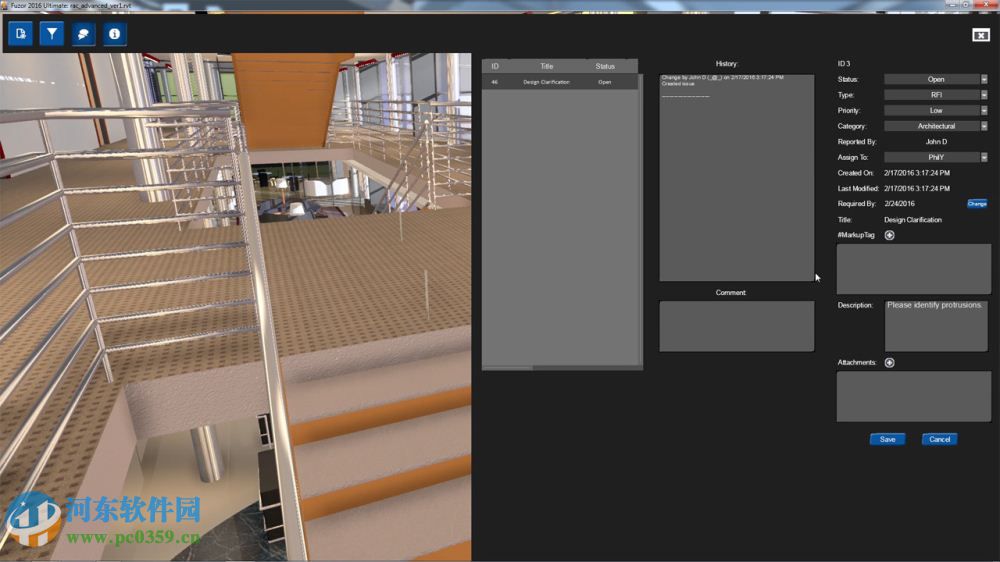Click the Created On timestamp value
This screenshot has height=562, width=1000.
coord(916,174)
